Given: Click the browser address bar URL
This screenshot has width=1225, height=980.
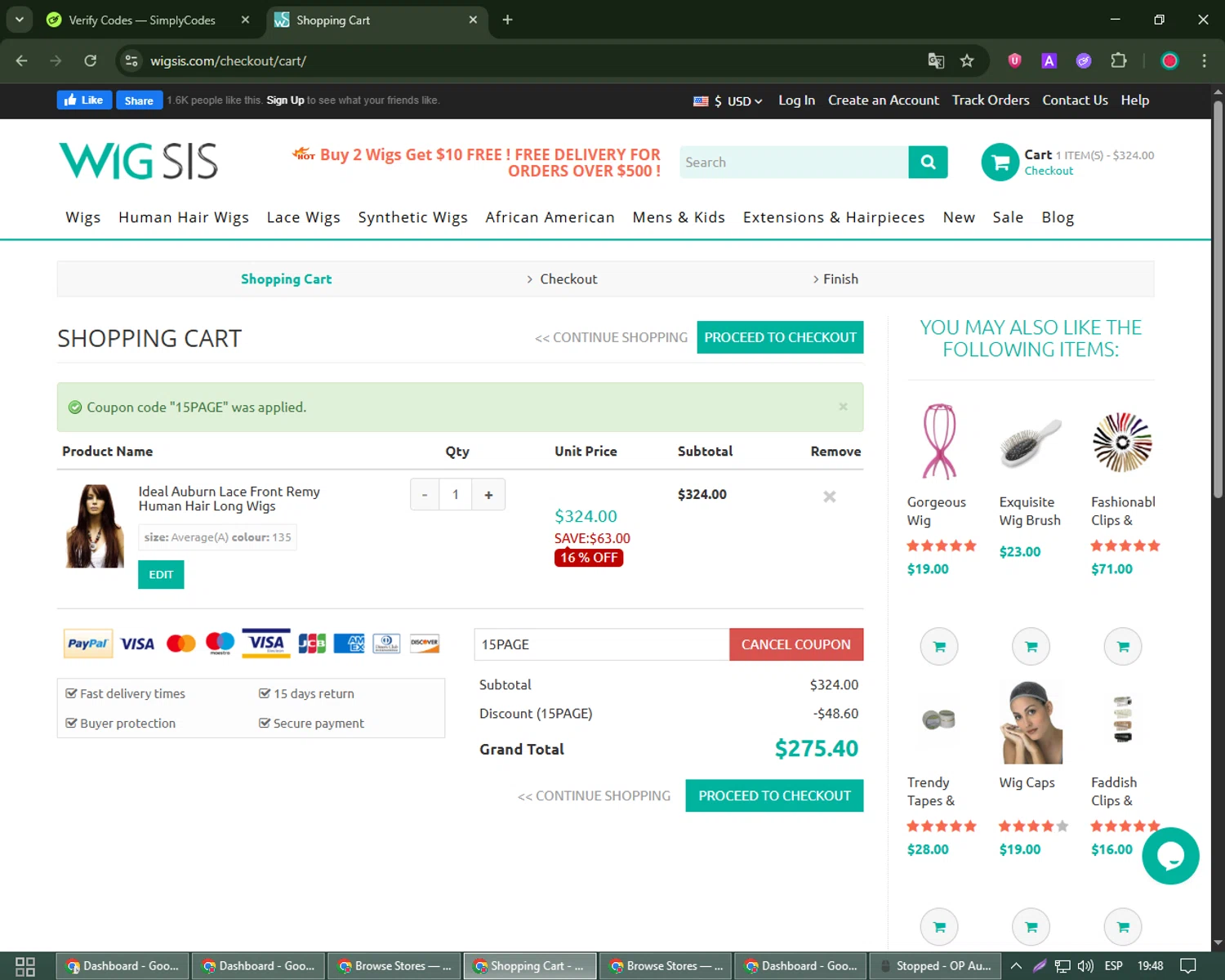Looking at the screenshot, I should pyautogui.click(x=228, y=60).
